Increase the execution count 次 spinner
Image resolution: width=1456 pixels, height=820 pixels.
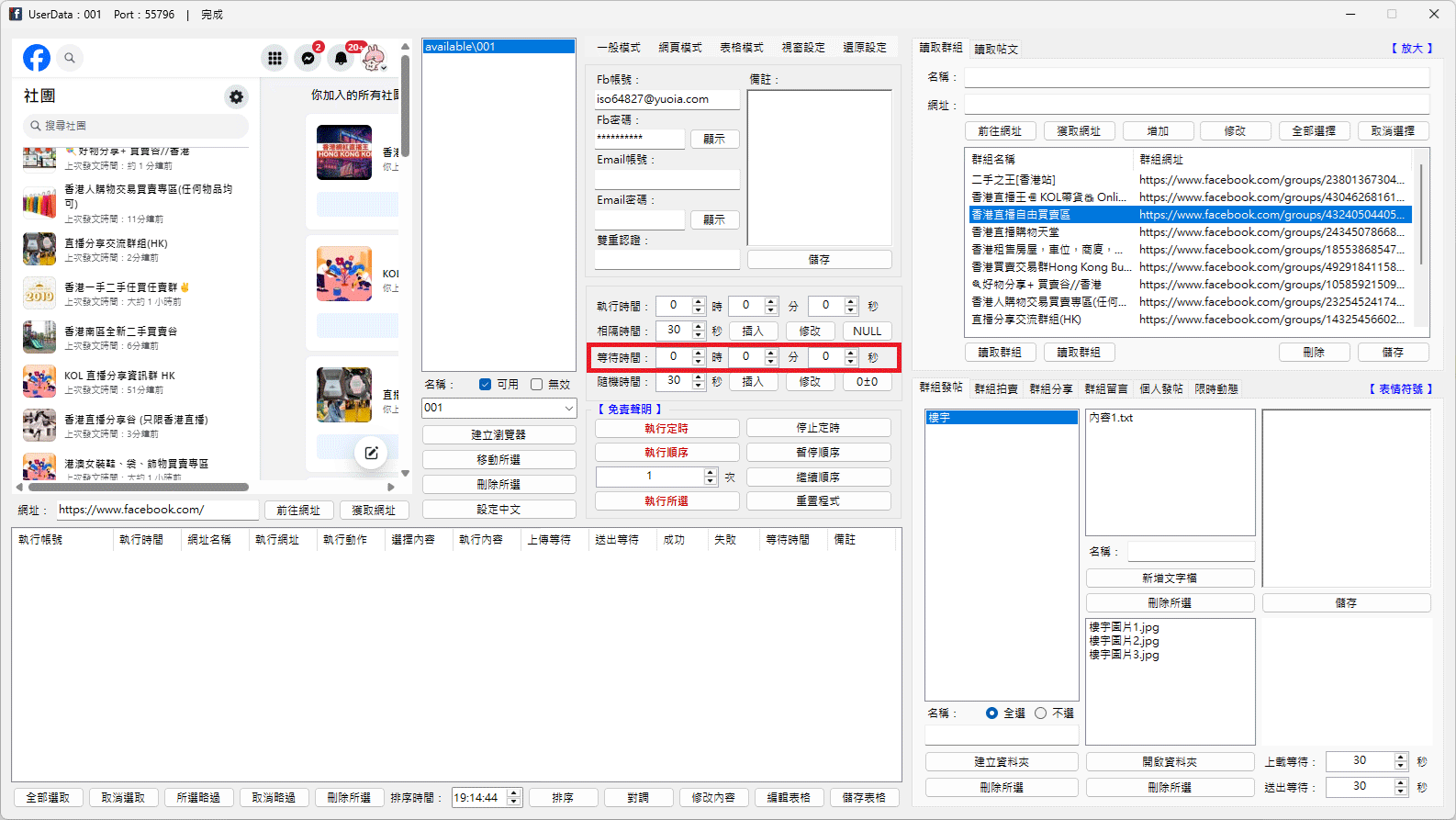click(710, 472)
